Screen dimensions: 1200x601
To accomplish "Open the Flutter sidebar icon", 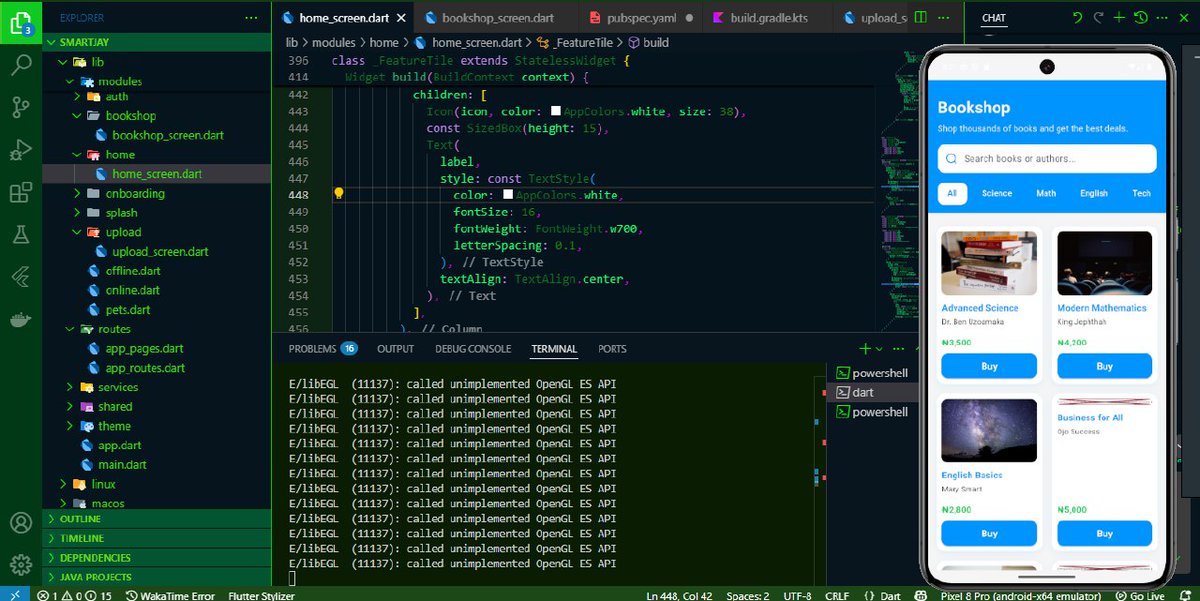I will (x=20, y=277).
